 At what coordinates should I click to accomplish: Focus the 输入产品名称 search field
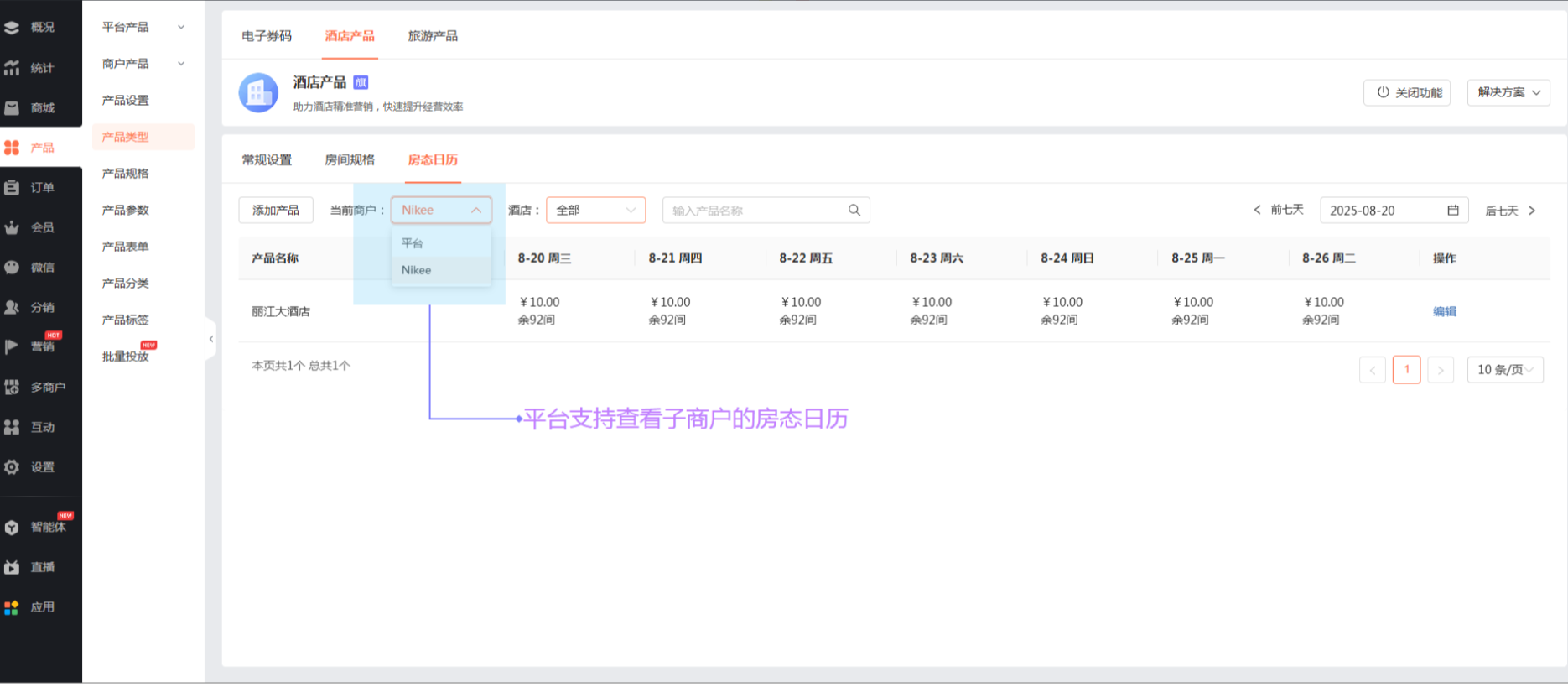tap(766, 211)
